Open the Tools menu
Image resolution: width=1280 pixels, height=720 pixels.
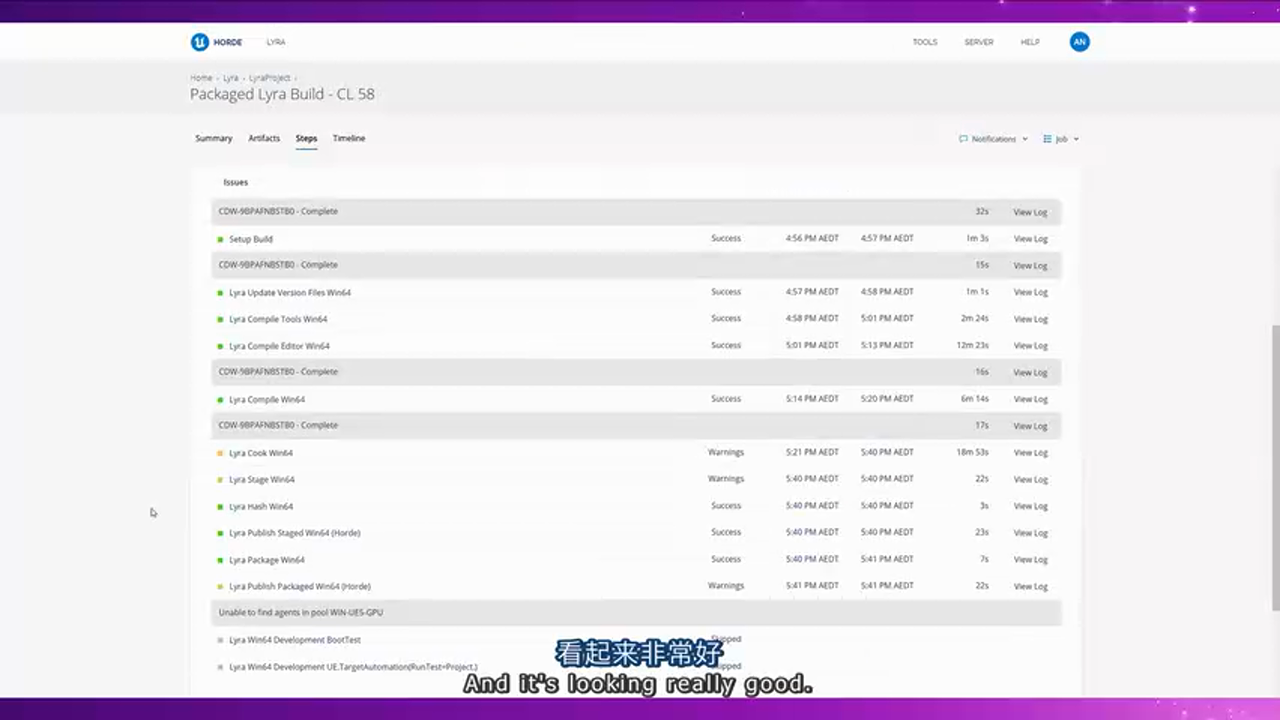[x=924, y=42]
